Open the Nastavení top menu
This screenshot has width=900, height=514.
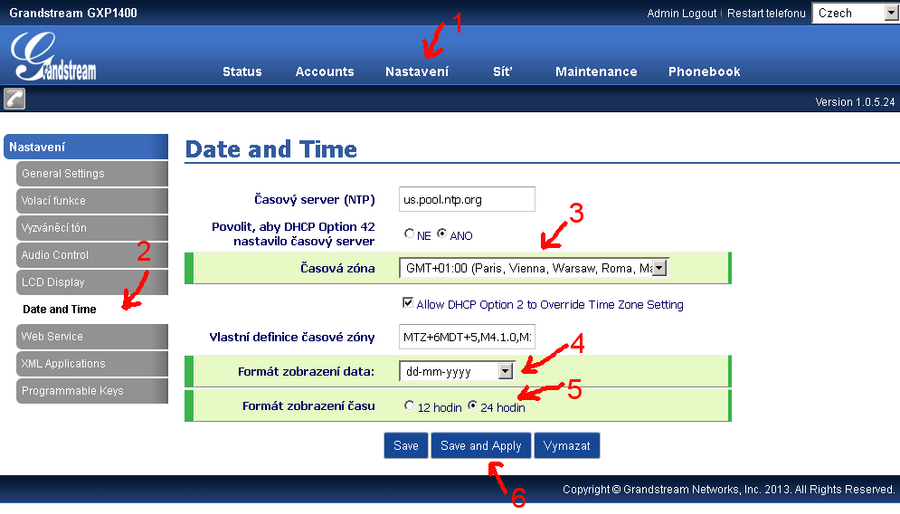click(417, 72)
